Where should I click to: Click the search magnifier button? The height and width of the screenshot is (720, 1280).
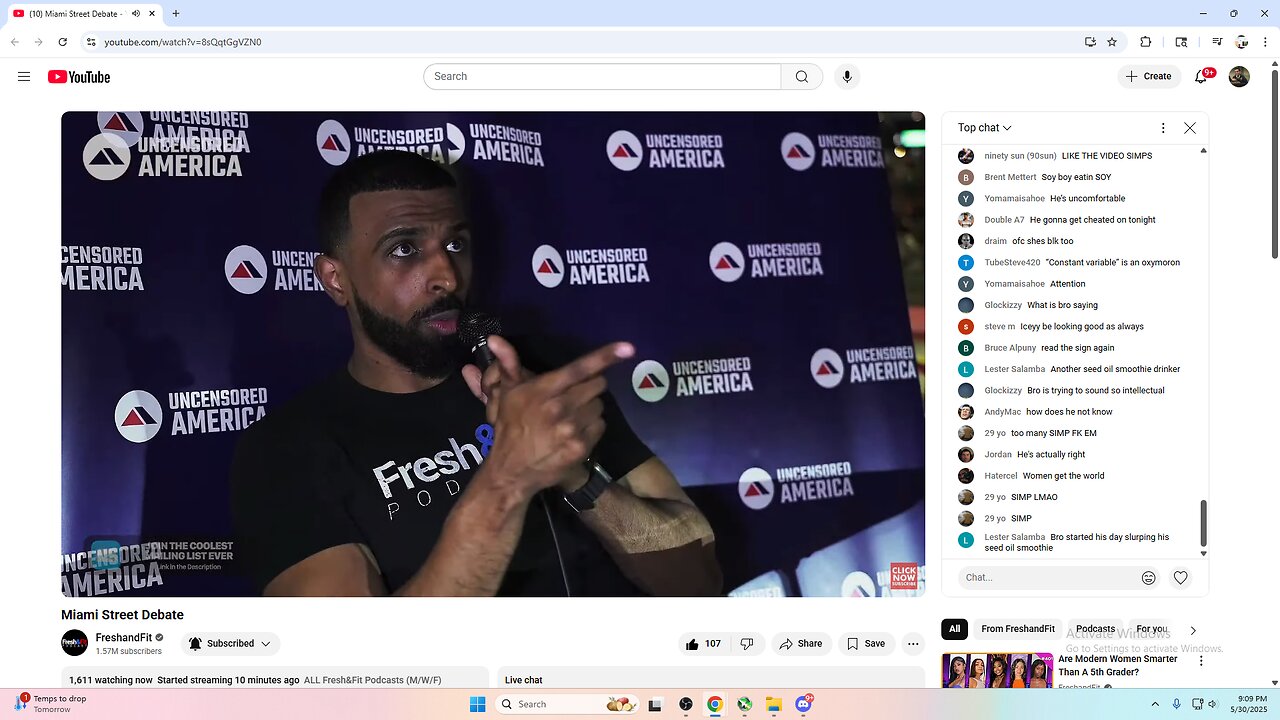pos(802,77)
